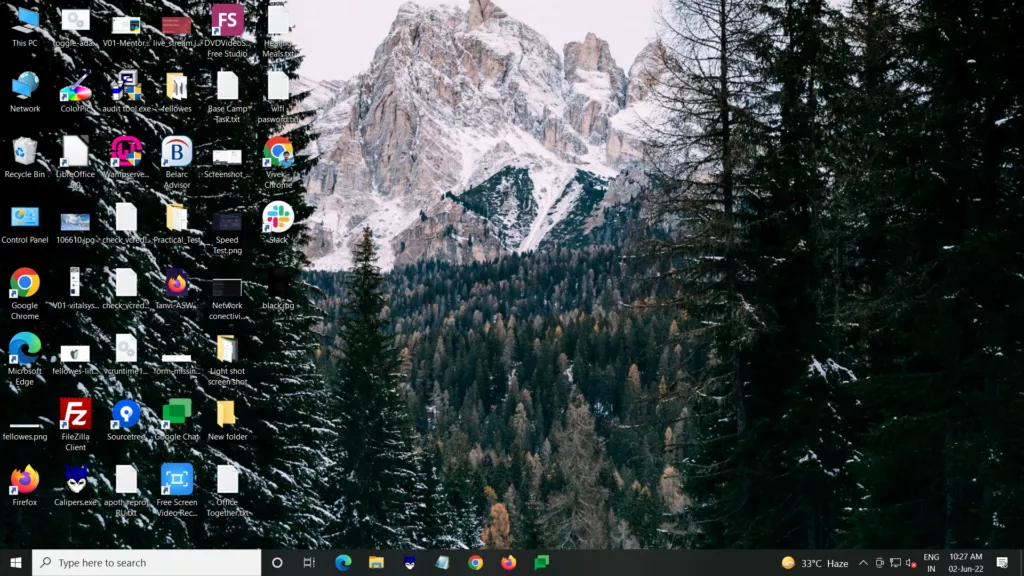The height and width of the screenshot is (576, 1024).
Task: Select the Wampserver desktop icon
Action: pyautogui.click(x=126, y=152)
